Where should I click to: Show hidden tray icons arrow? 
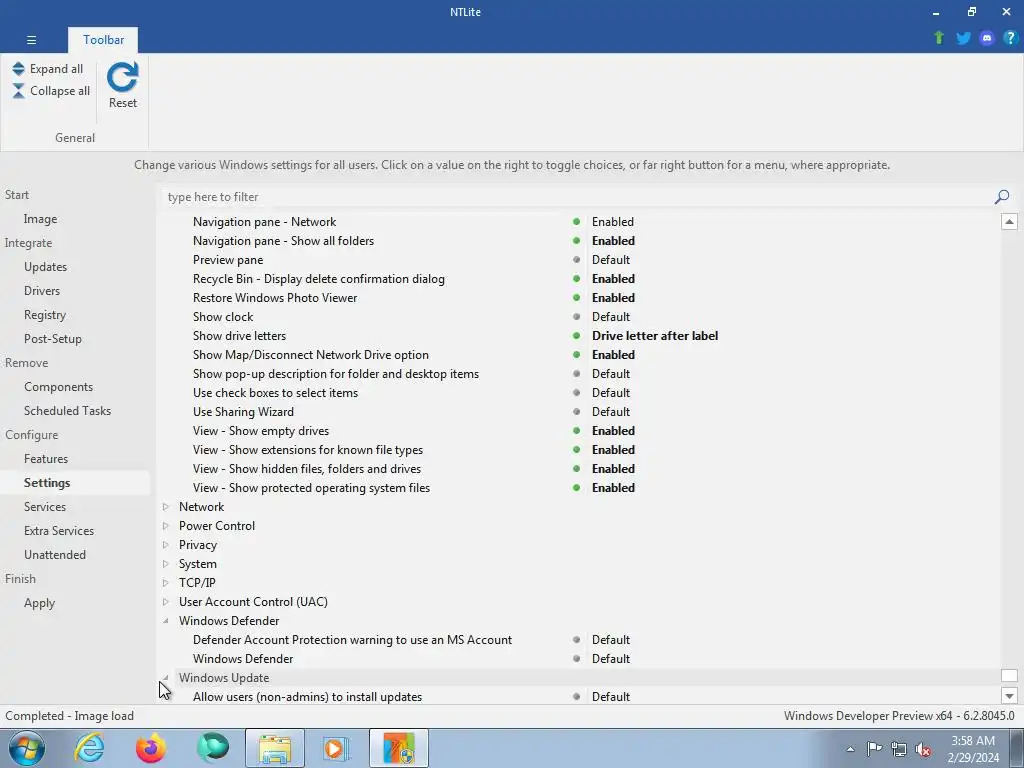(x=850, y=749)
